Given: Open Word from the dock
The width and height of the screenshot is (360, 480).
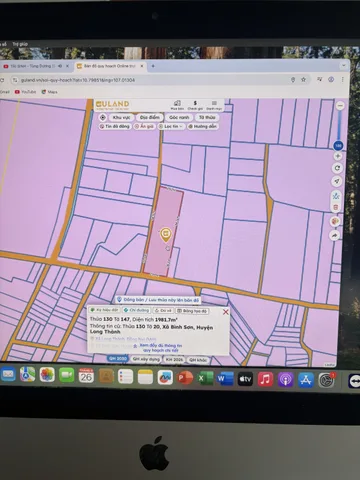Looking at the screenshot, I should [225, 379].
